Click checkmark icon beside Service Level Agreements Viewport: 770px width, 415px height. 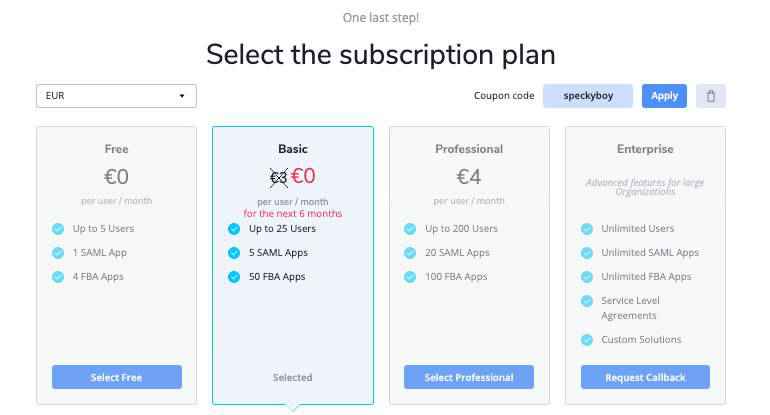pos(586,301)
